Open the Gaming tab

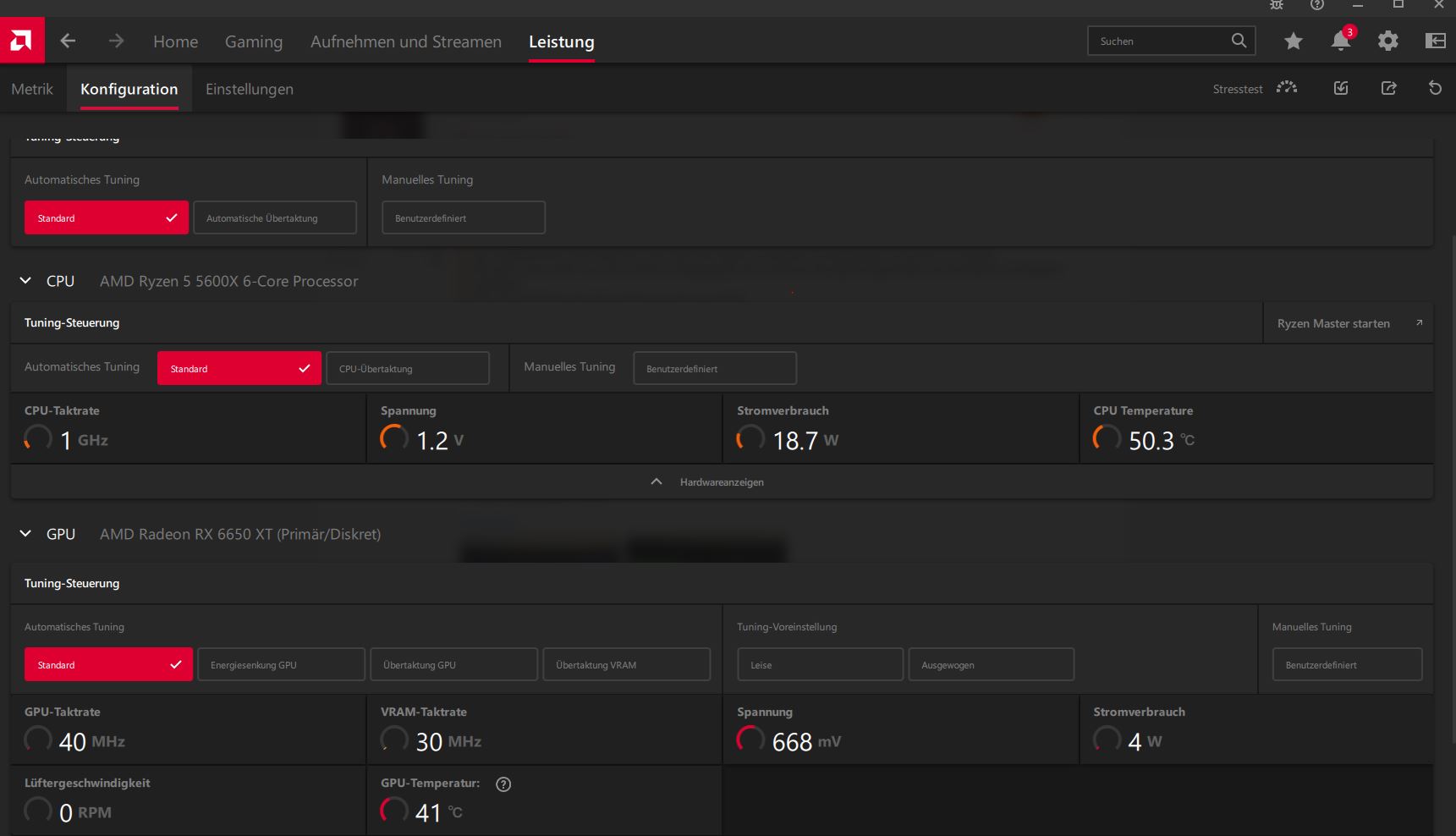[x=254, y=41]
